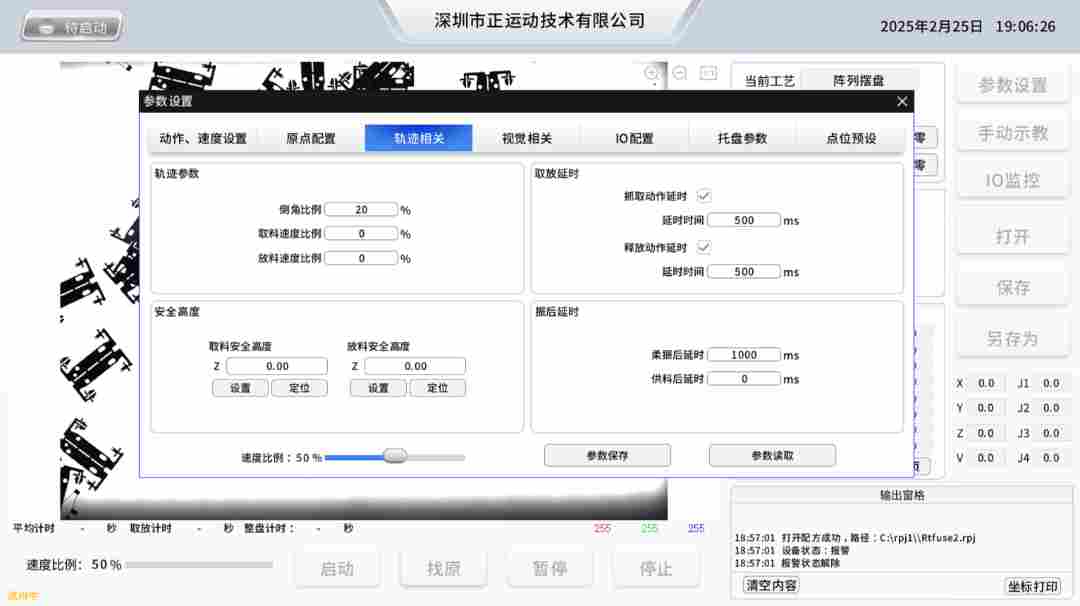Click the 参数保存 button
The image size is (1080, 606).
607,455
